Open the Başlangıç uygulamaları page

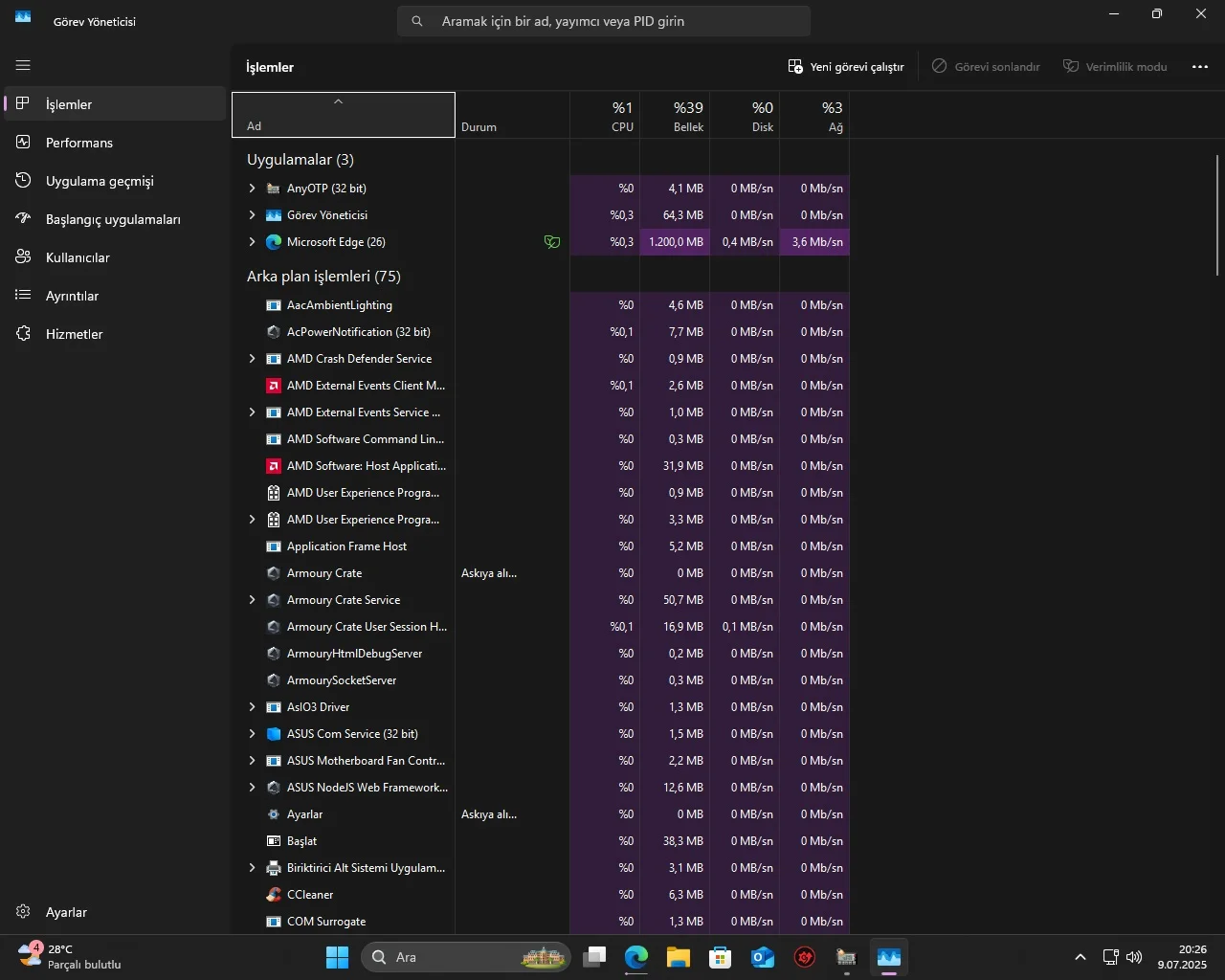(113, 219)
